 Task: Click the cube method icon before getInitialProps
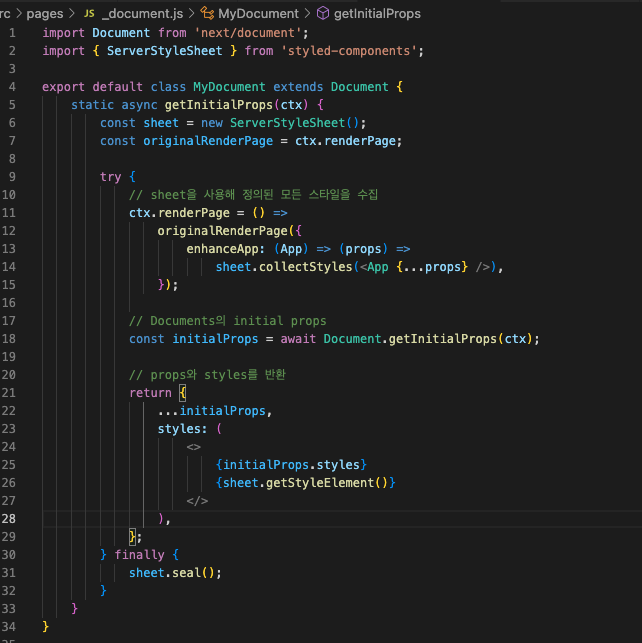pyautogui.click(x=323, y=14)
